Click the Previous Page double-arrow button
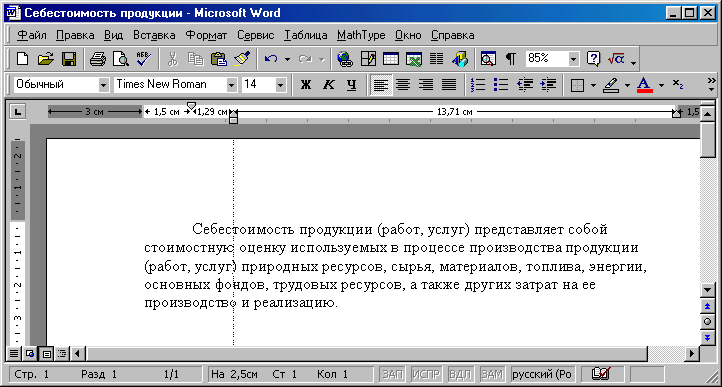722x387 pixels. (708, 306)
